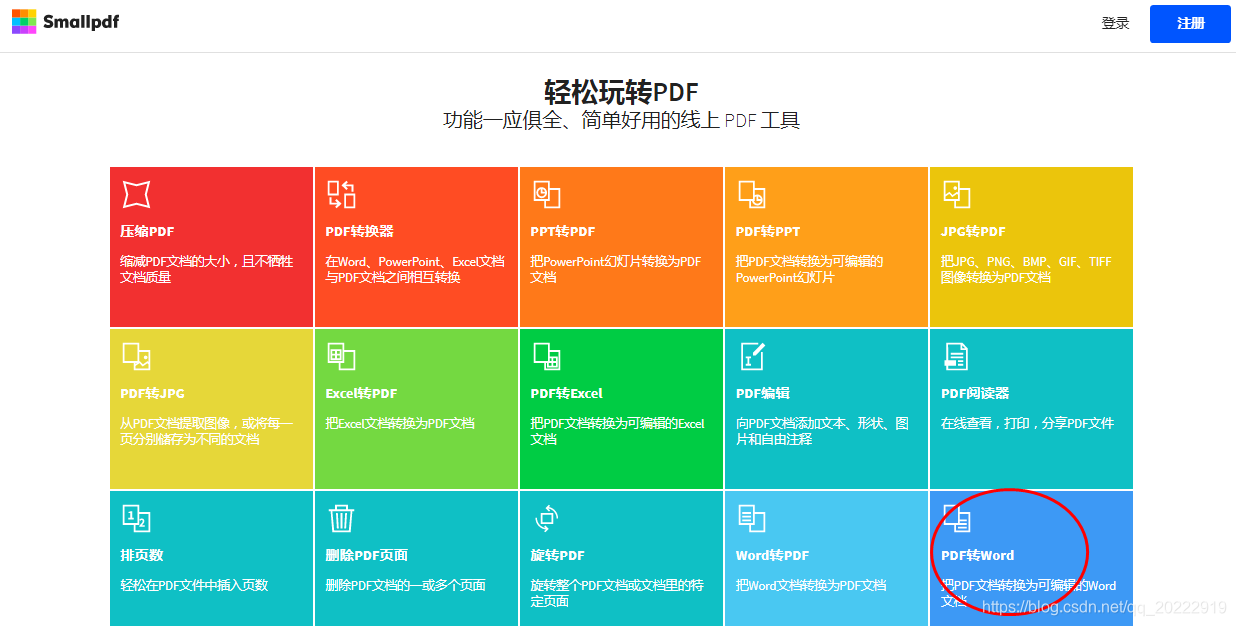This screenshot has height=626, width=1236.
Task: Select the 压缩PDF compress icon
Action: [x=136, y=194]
